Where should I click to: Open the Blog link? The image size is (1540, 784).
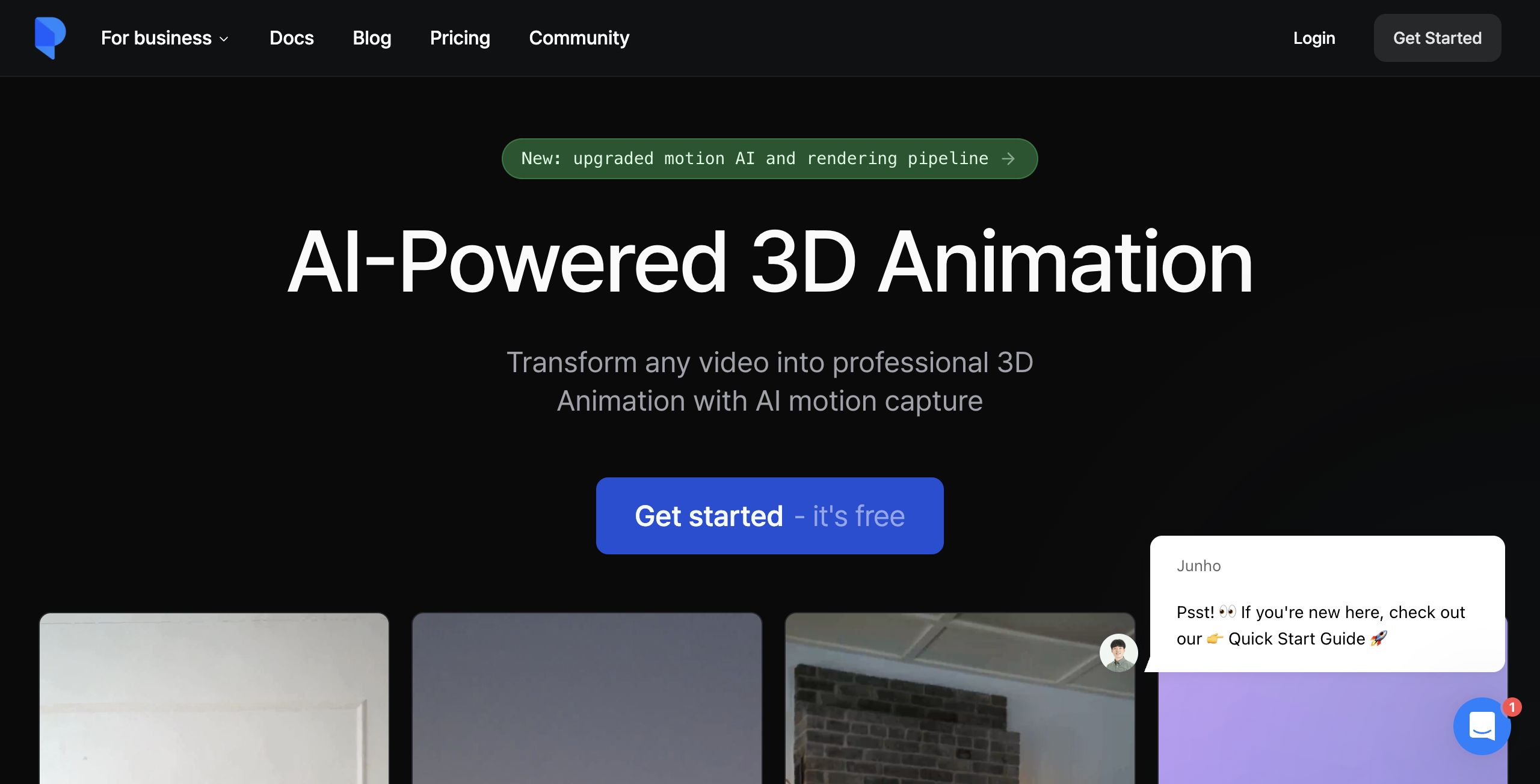coord(372,38)
